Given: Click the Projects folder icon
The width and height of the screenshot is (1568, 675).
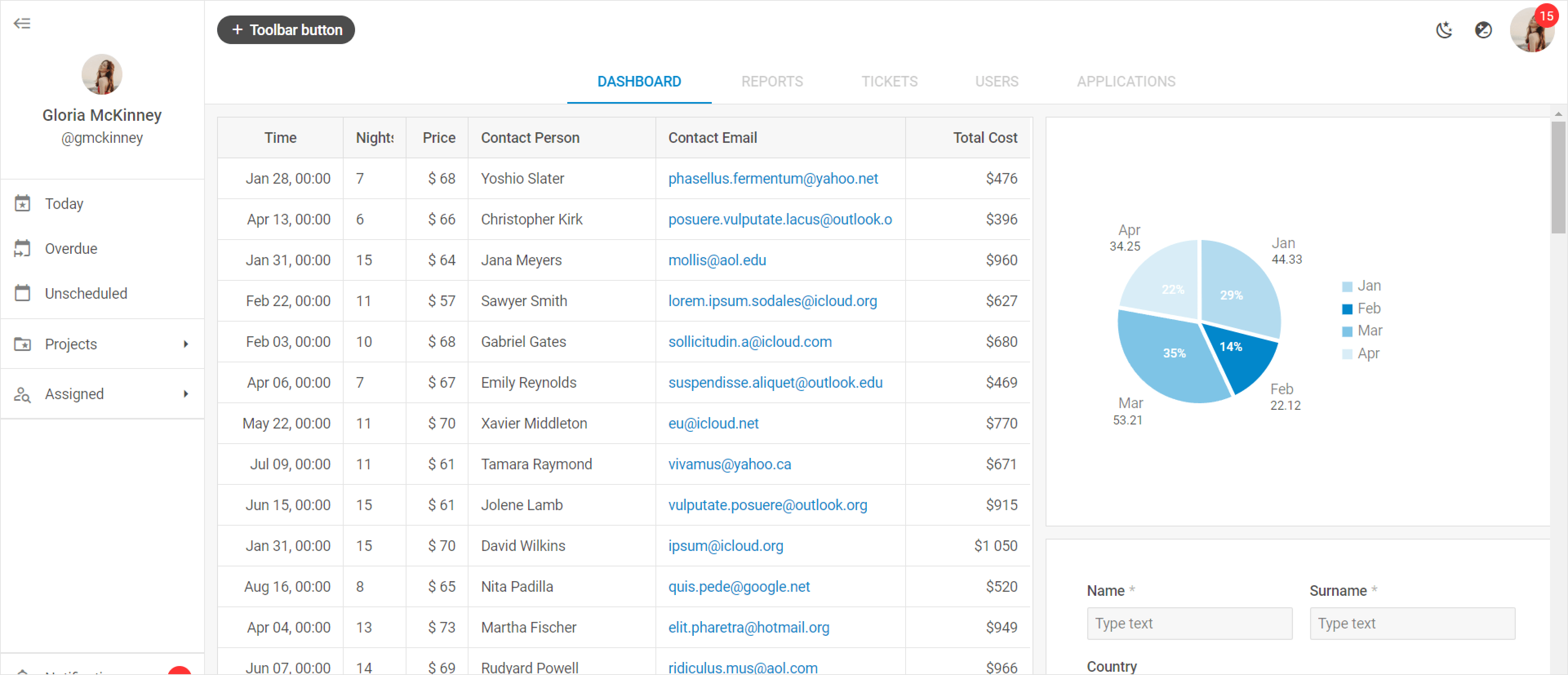Looking at the screenshot, I should click(x=22, y=344).
